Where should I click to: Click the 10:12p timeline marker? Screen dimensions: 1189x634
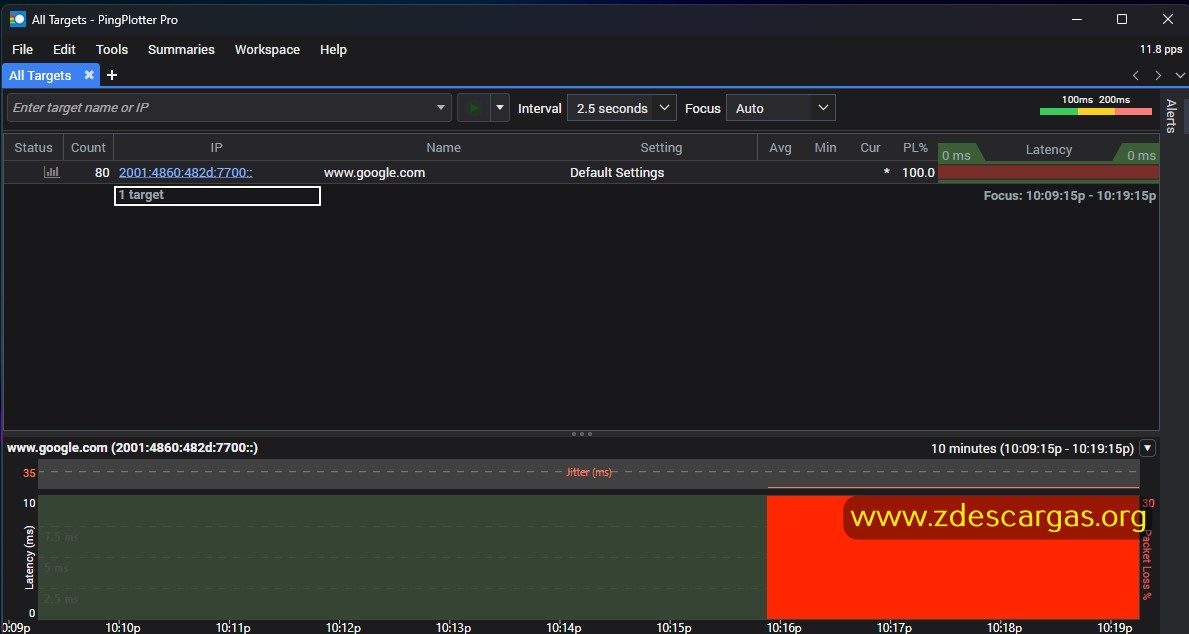pos(343,627)
